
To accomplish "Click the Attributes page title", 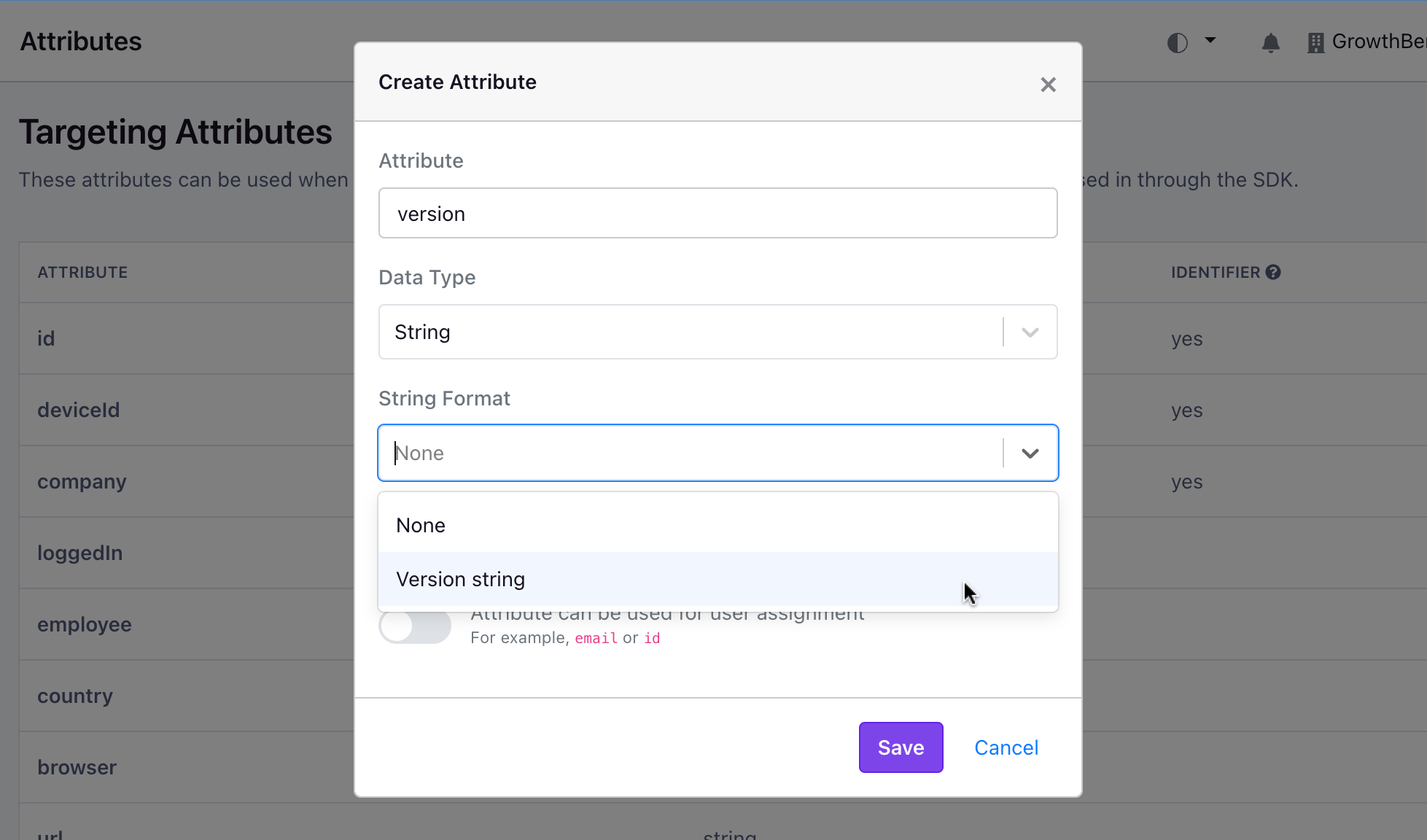I will (81, 42).
